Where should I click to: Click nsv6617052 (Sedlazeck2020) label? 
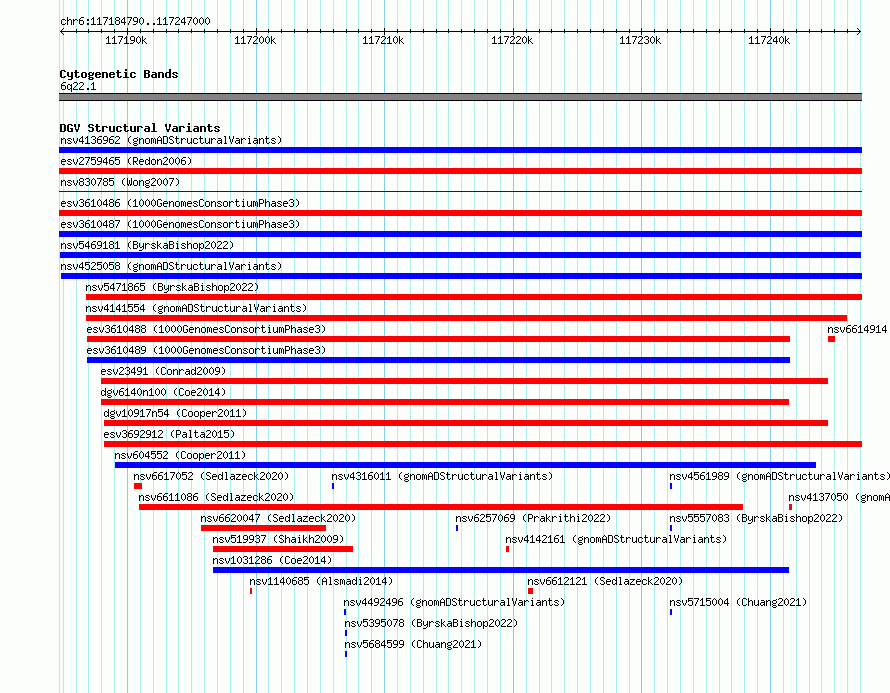[x=211, y=476]
